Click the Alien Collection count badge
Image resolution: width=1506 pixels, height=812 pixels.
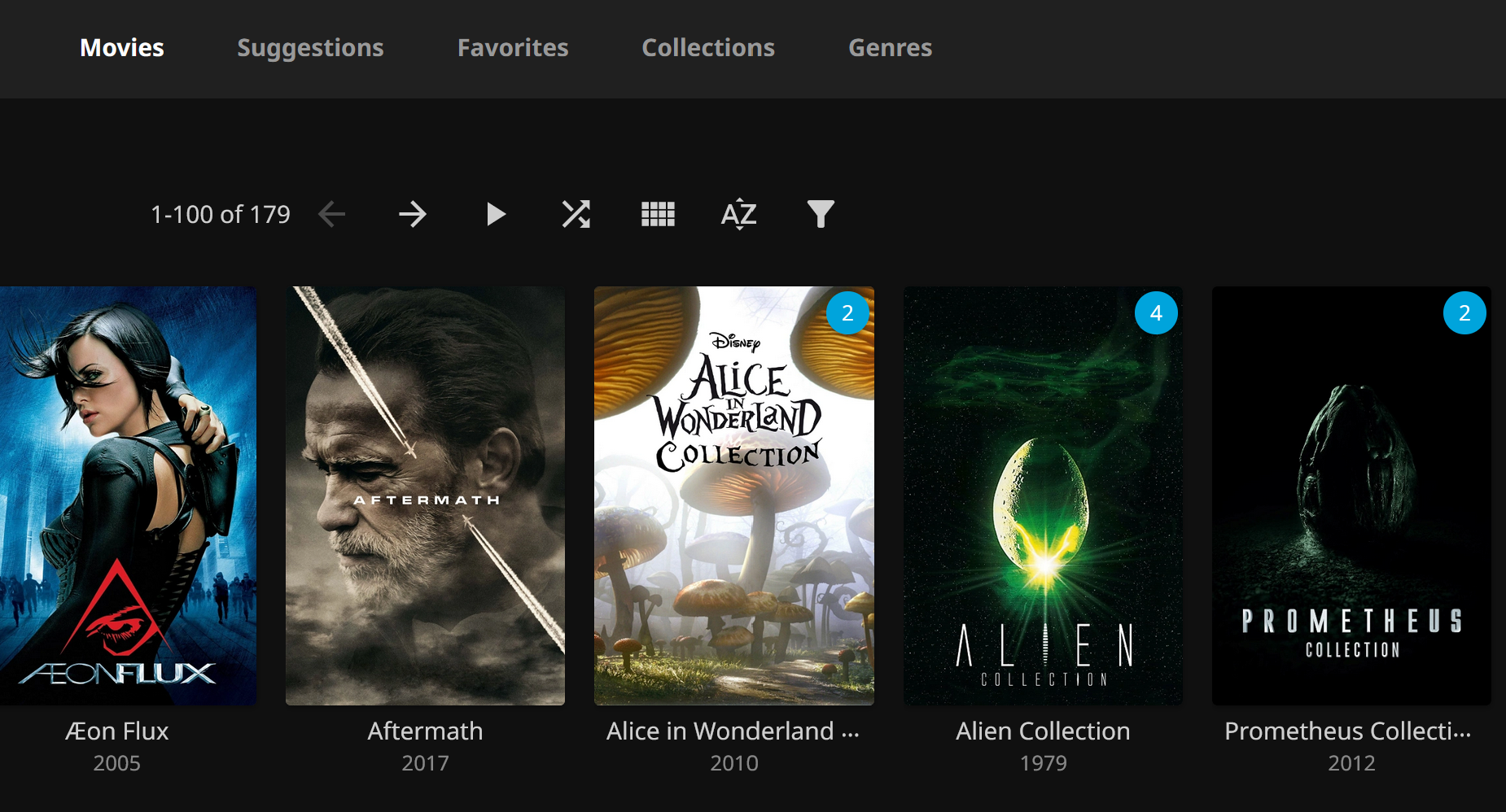tap(1156, 313)
